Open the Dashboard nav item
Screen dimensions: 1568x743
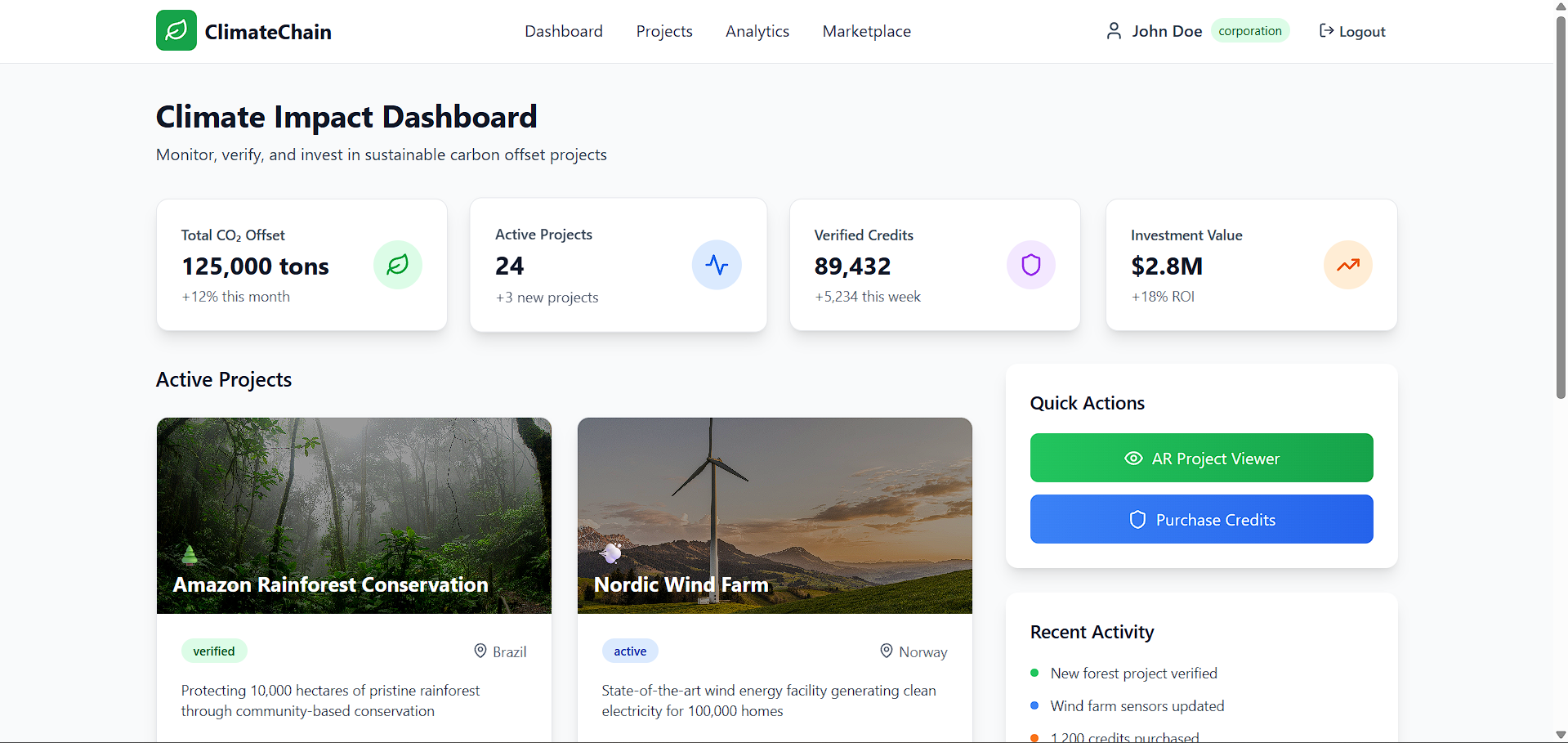point(564,31)
